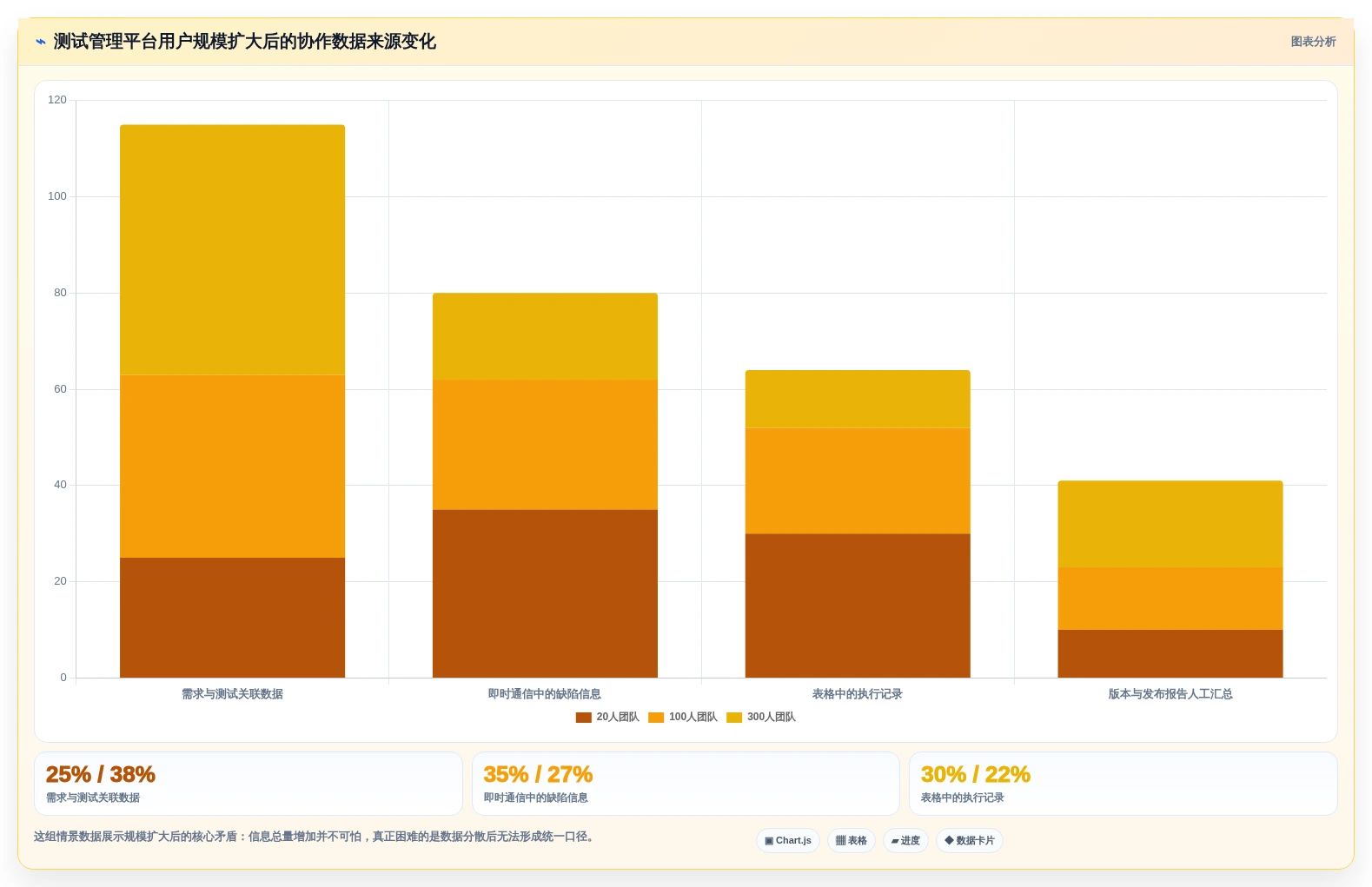Click the 100人团队 legend label
The image size is (1372, 887).
click(x=693, y=718)
